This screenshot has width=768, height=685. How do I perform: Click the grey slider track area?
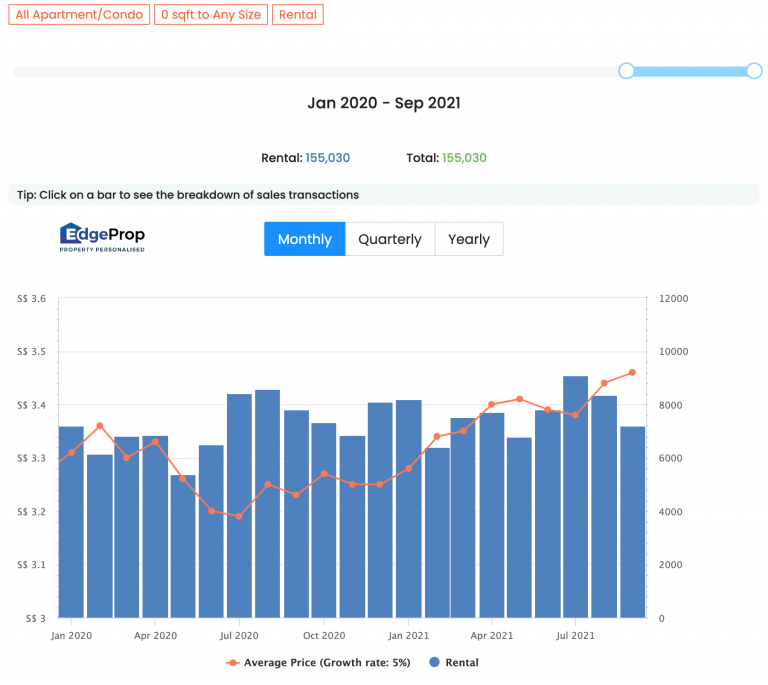point(300,72)
